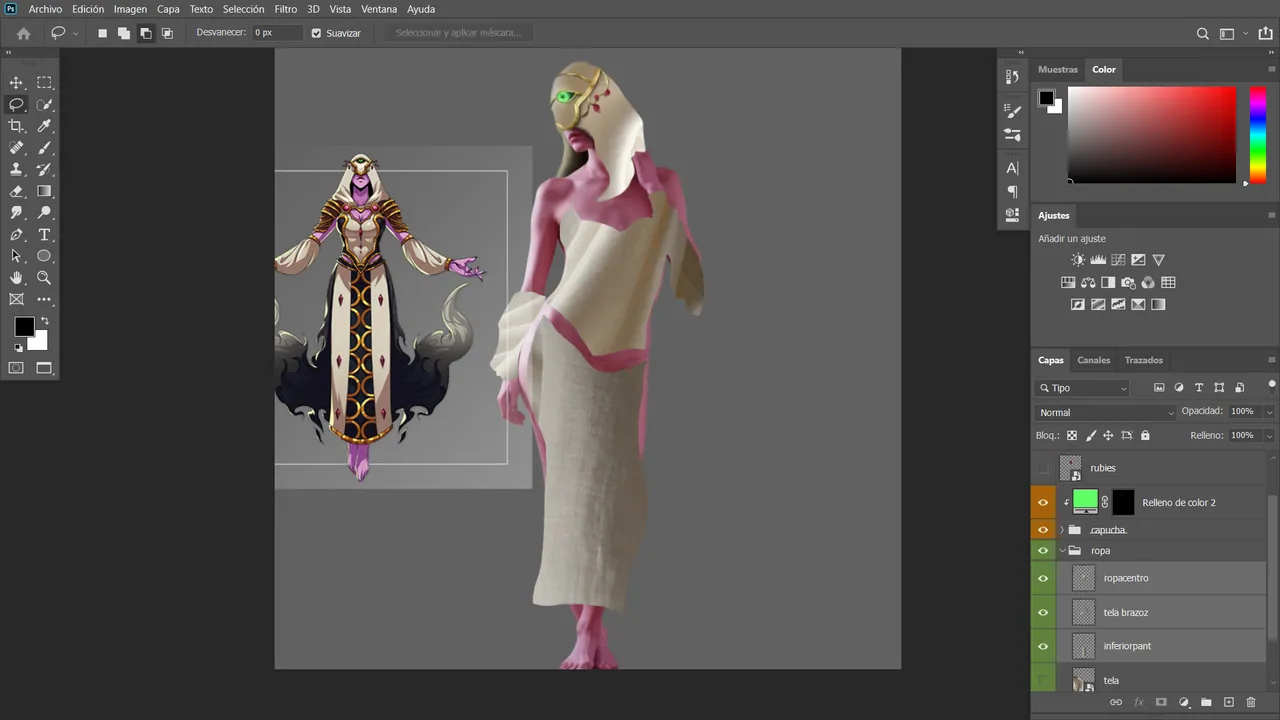Switch to the Muestras tab

pos(1058,69)
